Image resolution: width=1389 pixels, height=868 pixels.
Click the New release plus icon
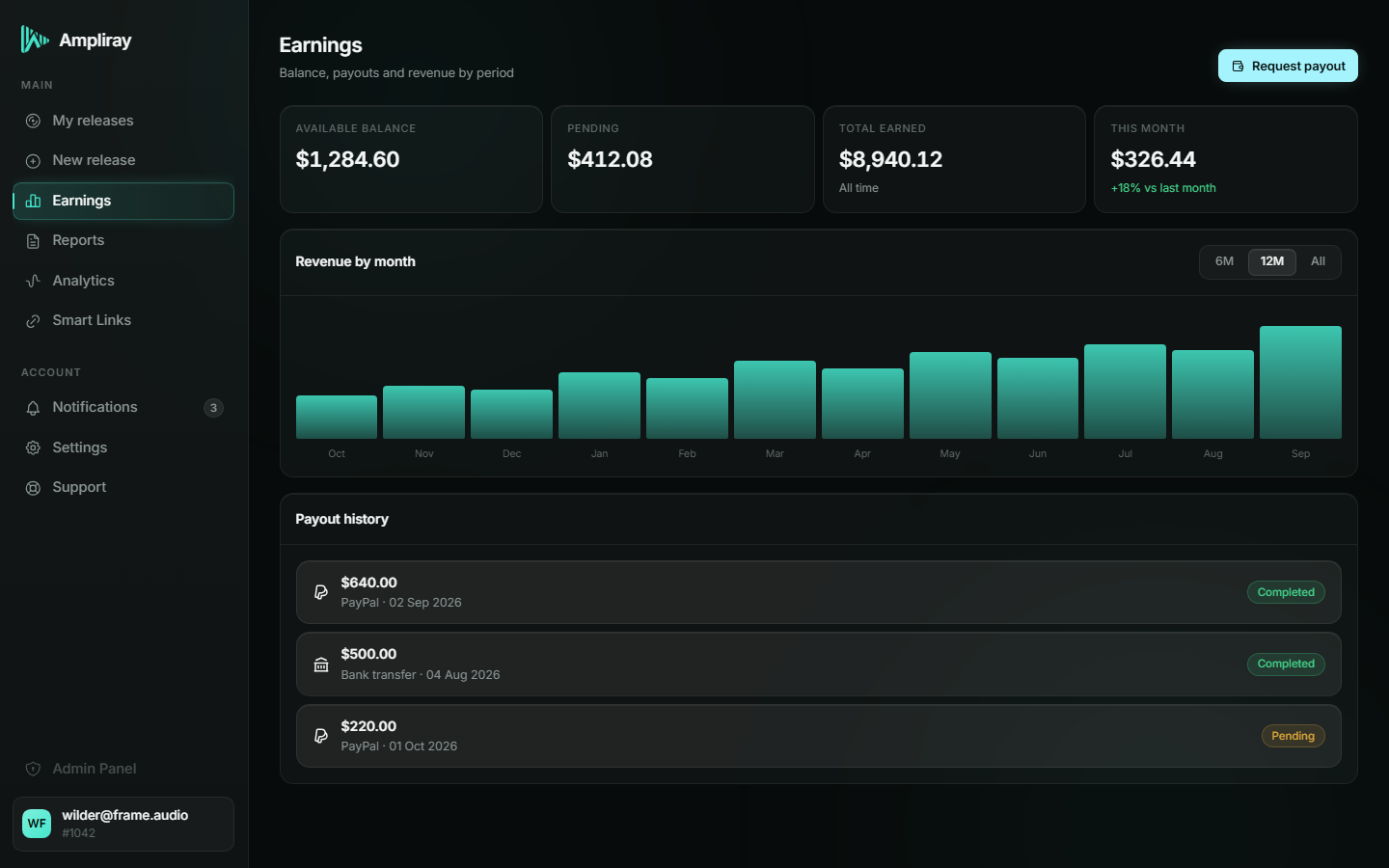33,161
